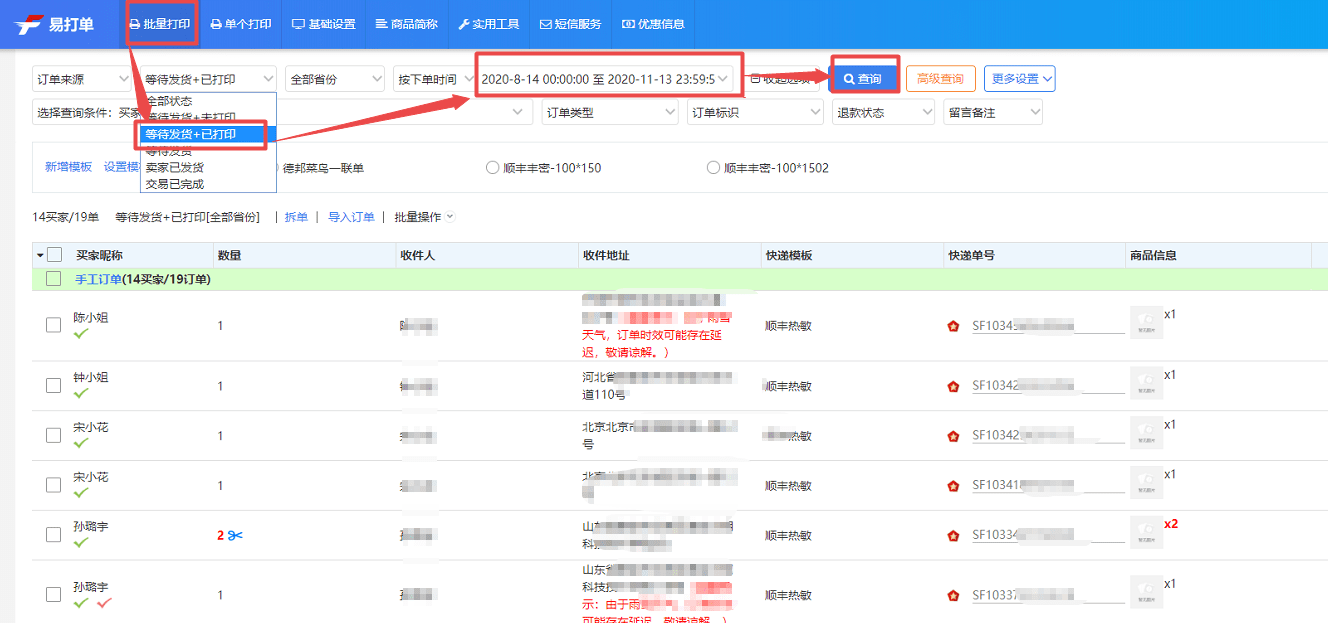Screen dimensions: 1328x623
Task: Click the red checkmark in last 孙璐宇 row
Action: (x=104, y=602)
